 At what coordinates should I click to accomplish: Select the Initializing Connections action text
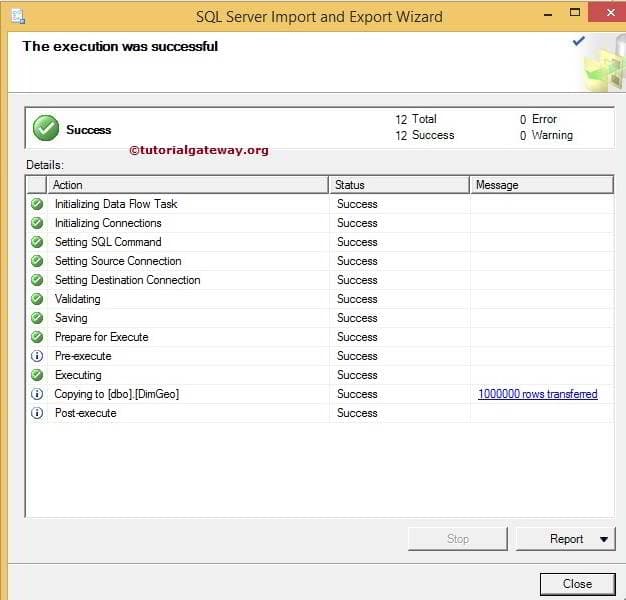click(108, 223)
